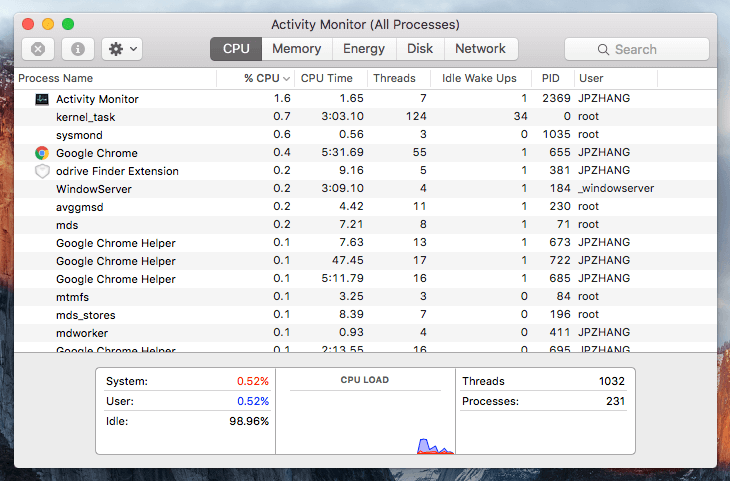Select the WindowServer process row
This screenshot has width=730, height=481.
click(365, 189)
